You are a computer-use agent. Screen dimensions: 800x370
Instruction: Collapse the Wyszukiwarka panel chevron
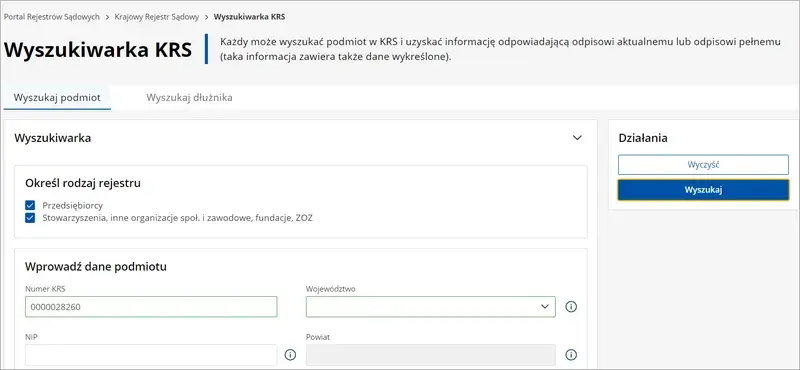click(x=577, y=138)
